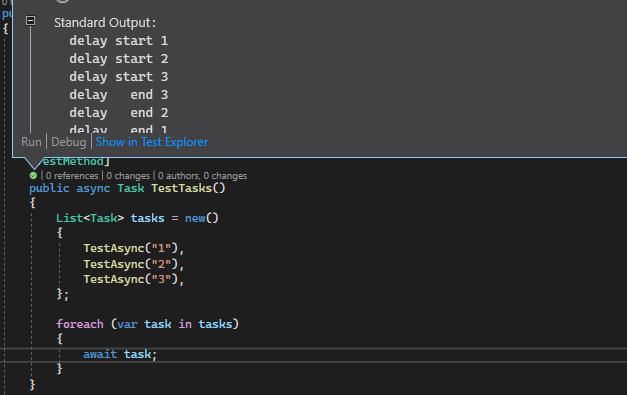The width and height of the screenshot is (627, 395).
Task: Click 'delay end 3' output line
Action: [x=118, y=94]
